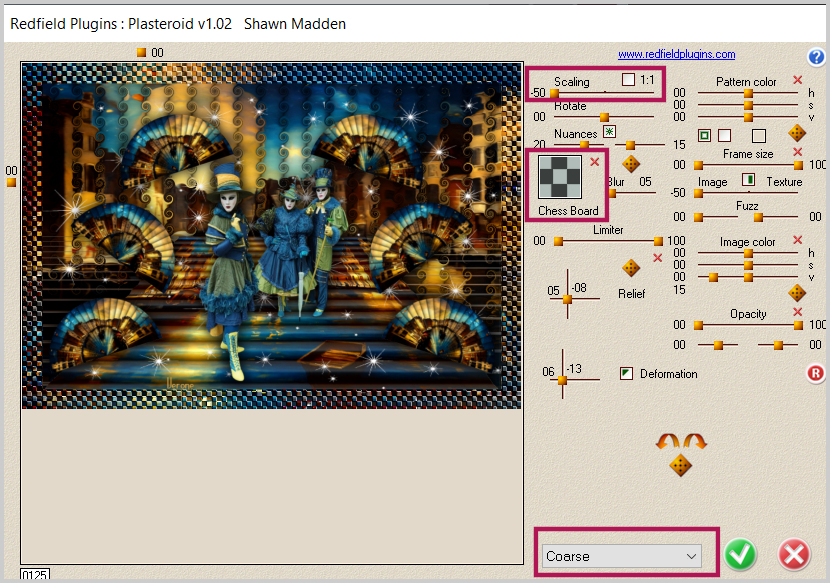This screenshot has height=583, width=830.
Task: Click the red R reset button
Action: coord(816,373)
